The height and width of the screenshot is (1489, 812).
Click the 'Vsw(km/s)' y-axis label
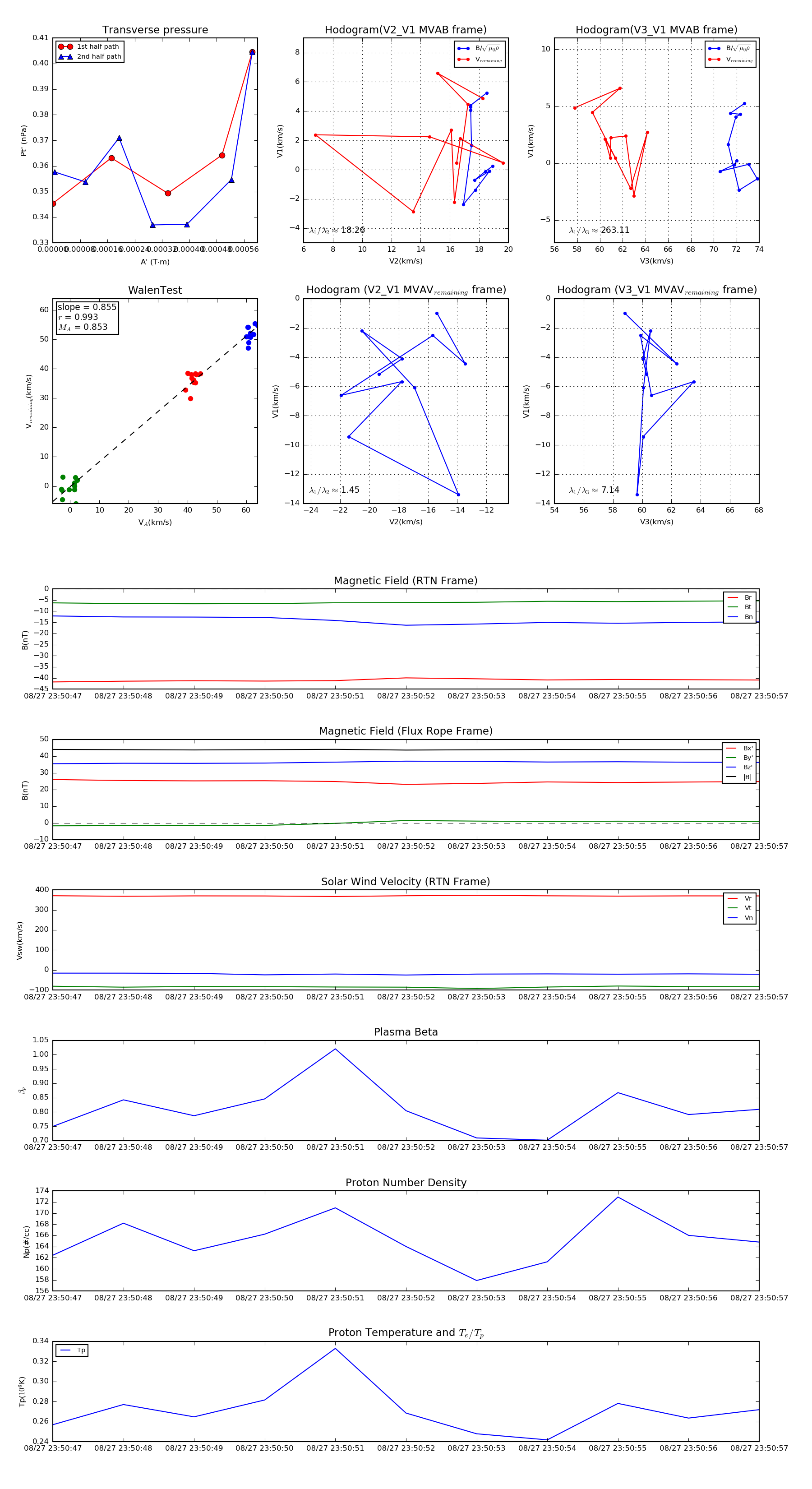tap(20, 940)
